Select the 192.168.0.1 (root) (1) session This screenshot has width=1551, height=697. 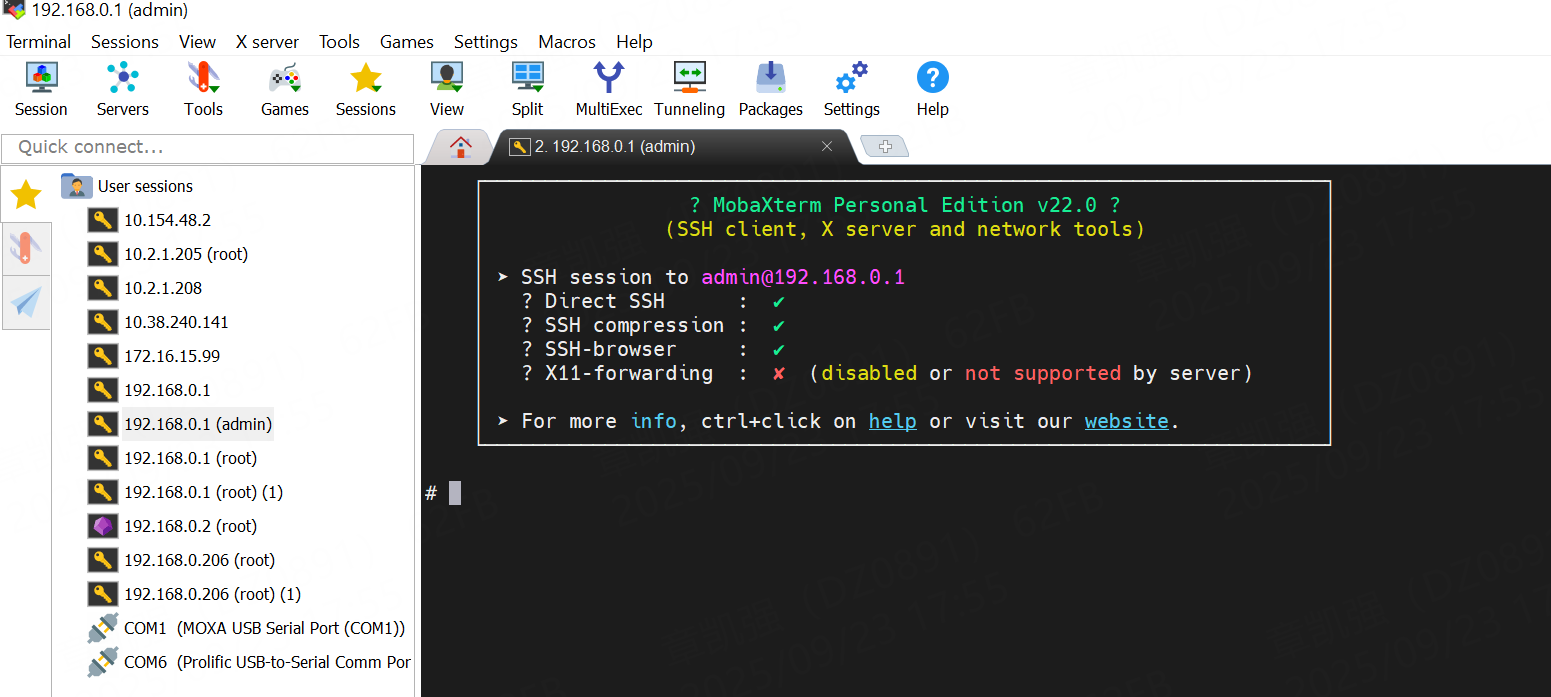coord(203,492)
